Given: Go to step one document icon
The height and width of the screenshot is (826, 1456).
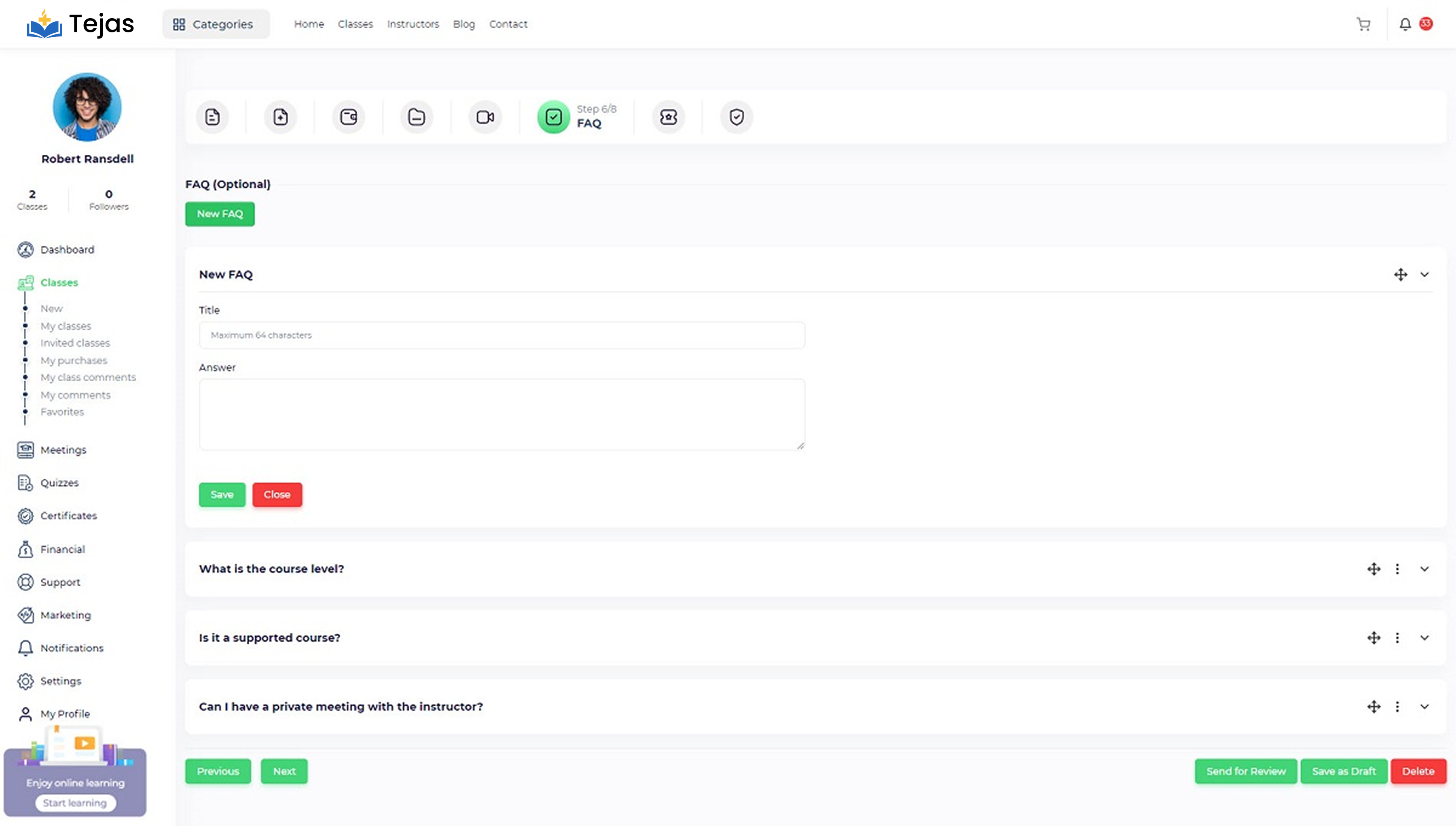Looking at the screenshot, I should [212, 117].
